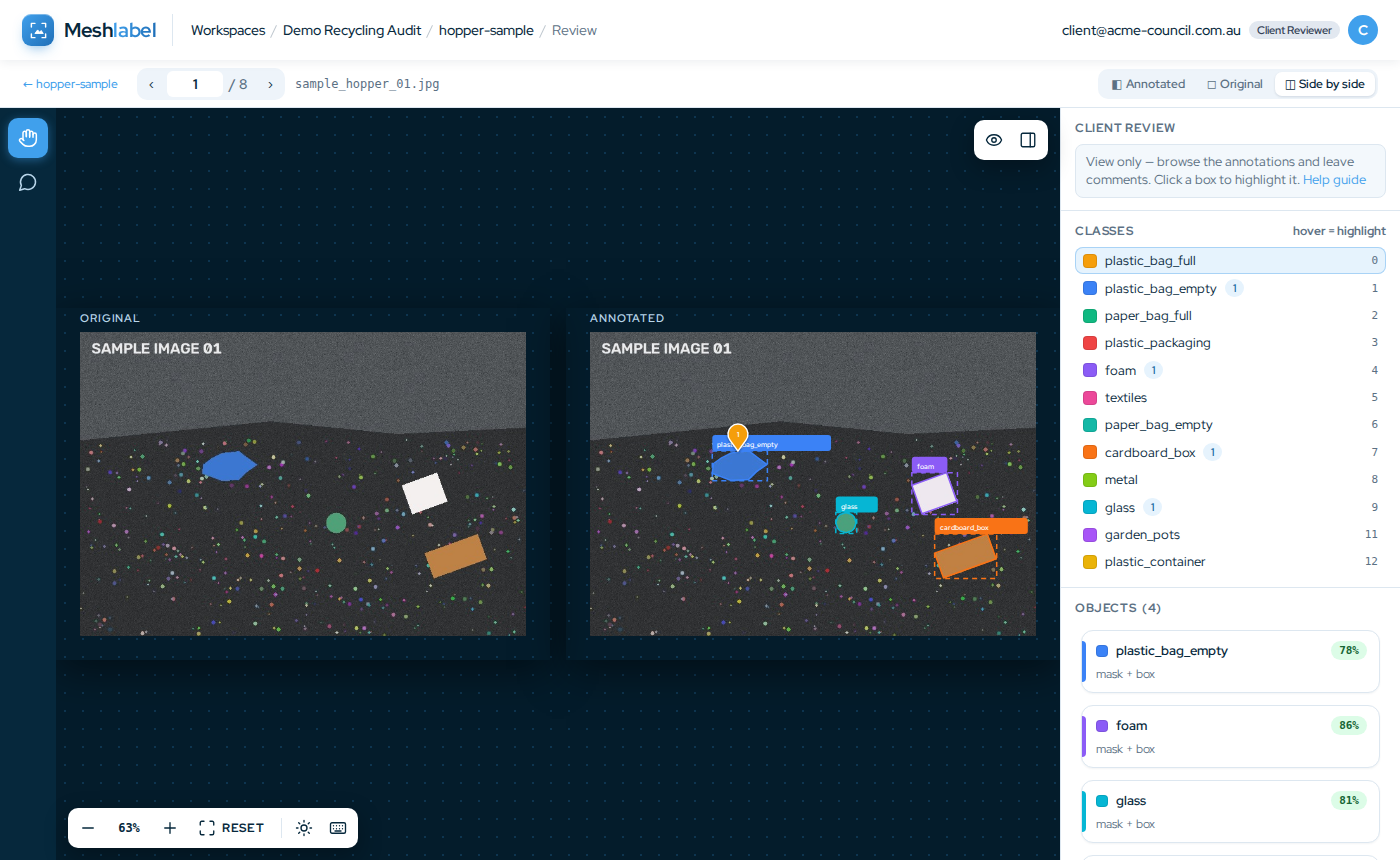The width and height of the screenshot is (1400, 860).
Task: Click the foam swatch in Classes list
Action: tap(1090, 370)
